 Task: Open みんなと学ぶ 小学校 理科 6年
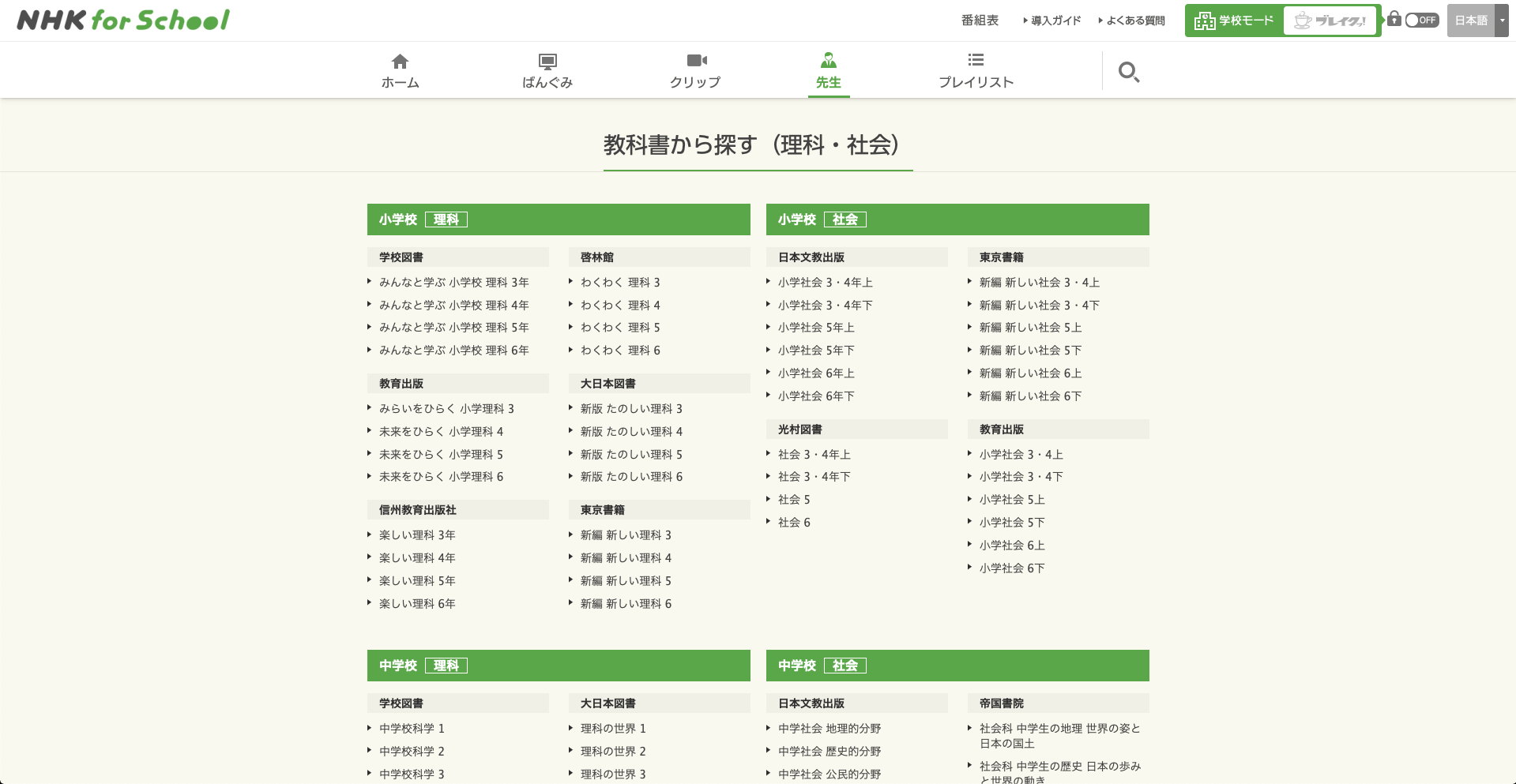453,351
